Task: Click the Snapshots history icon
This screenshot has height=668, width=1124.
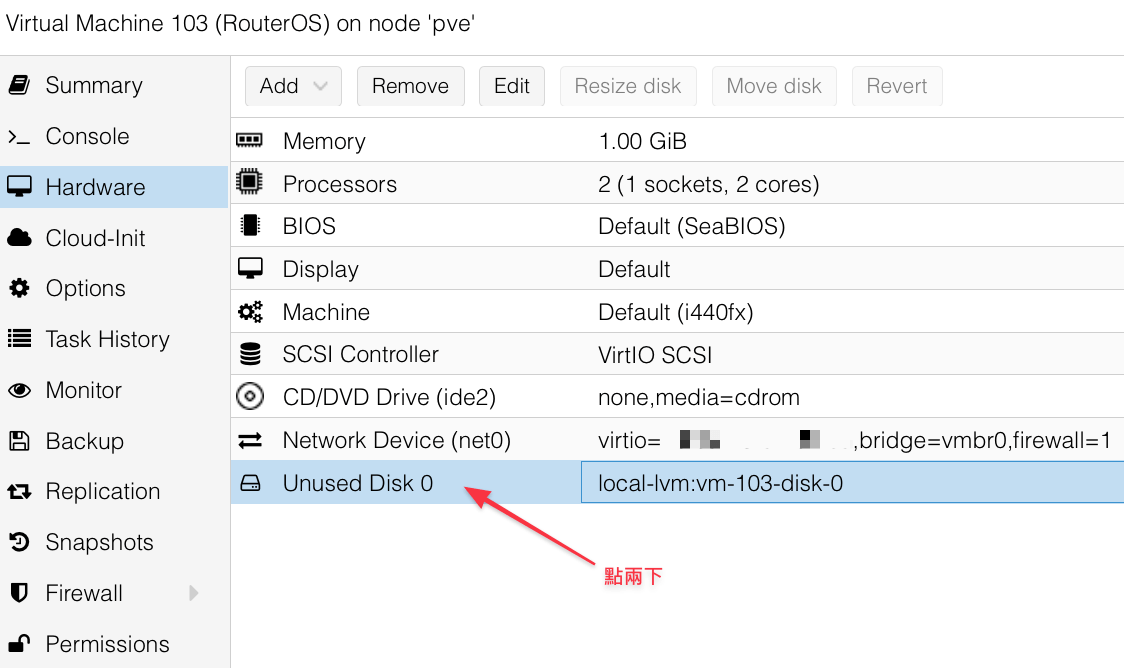Action: click(x=19, y=542)
